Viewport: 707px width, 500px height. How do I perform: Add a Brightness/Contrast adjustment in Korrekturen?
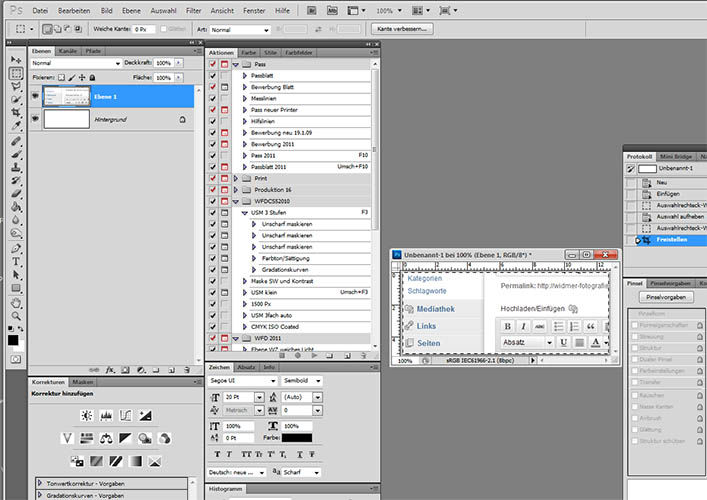[87, 414]
